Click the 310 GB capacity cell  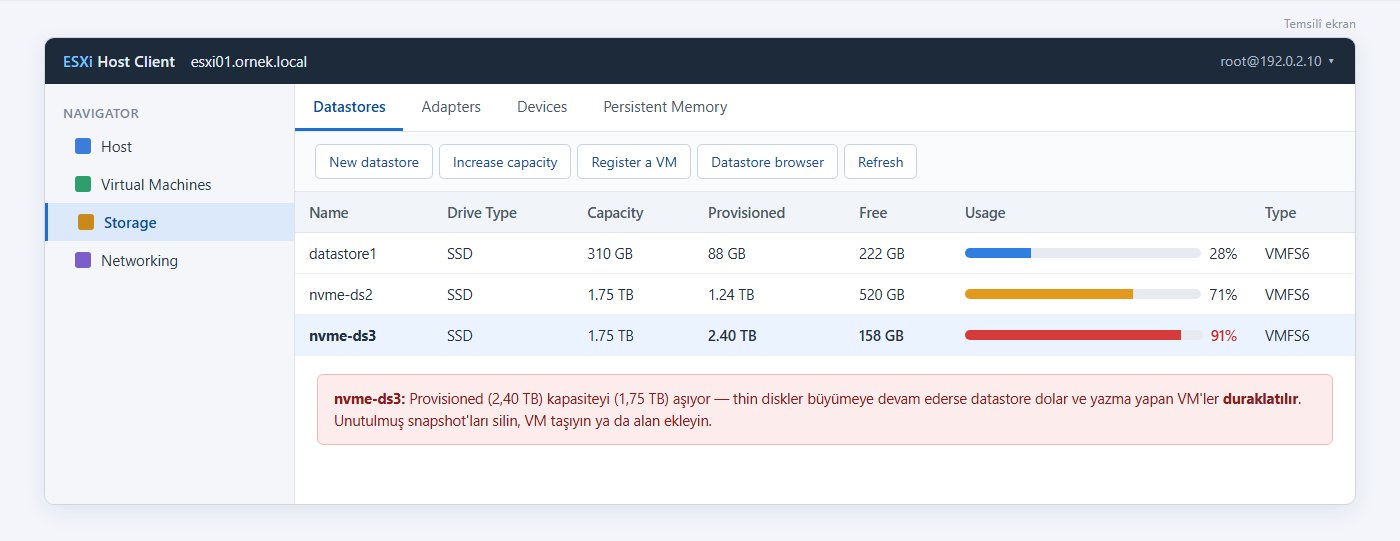coord(610,254)
